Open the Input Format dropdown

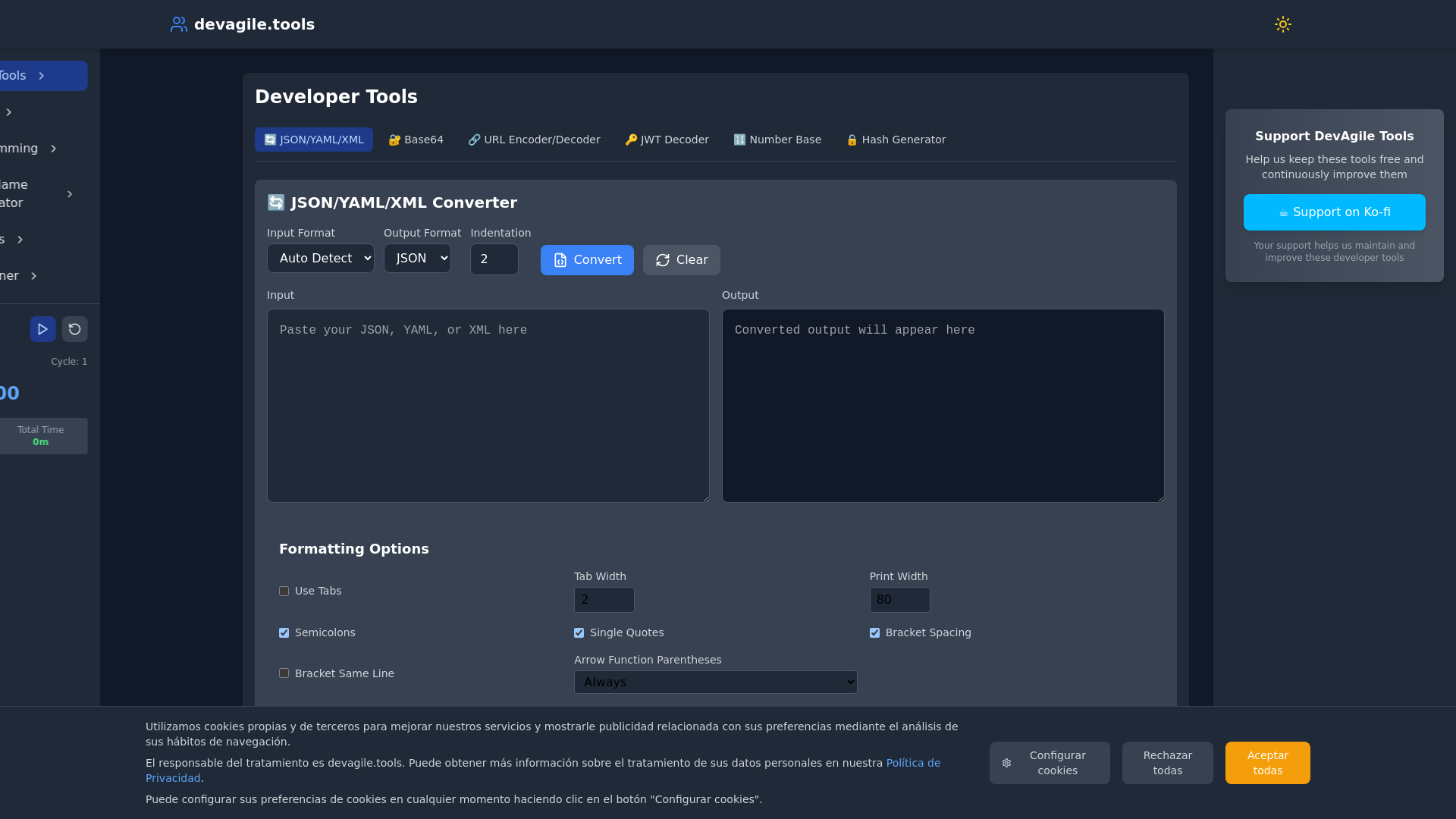pos(321,259)
